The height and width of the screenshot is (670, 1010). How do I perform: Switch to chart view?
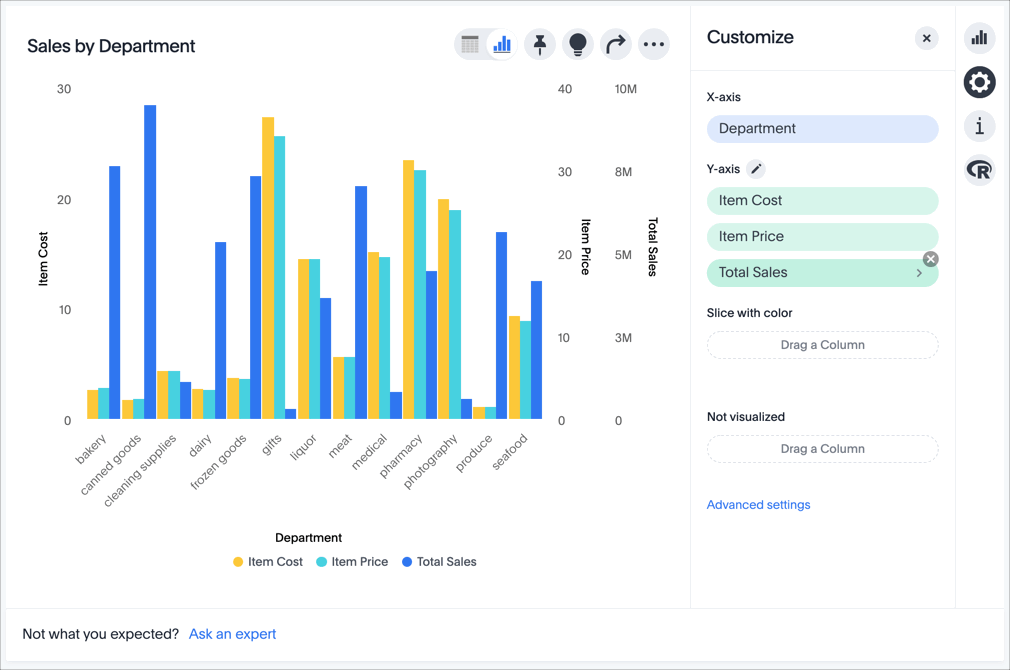tap(501, 44)
